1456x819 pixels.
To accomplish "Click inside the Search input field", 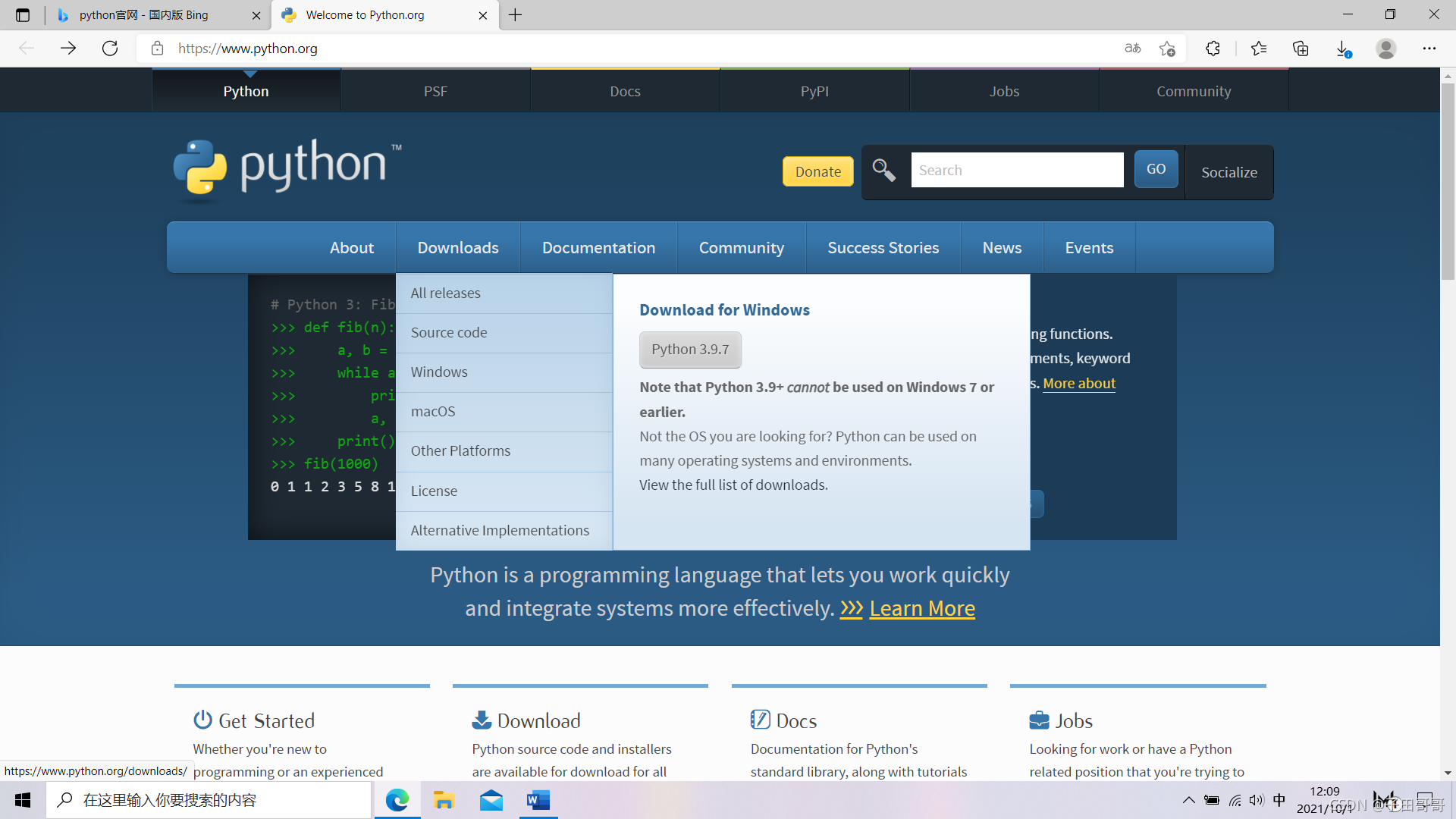I will [1017, 169].
